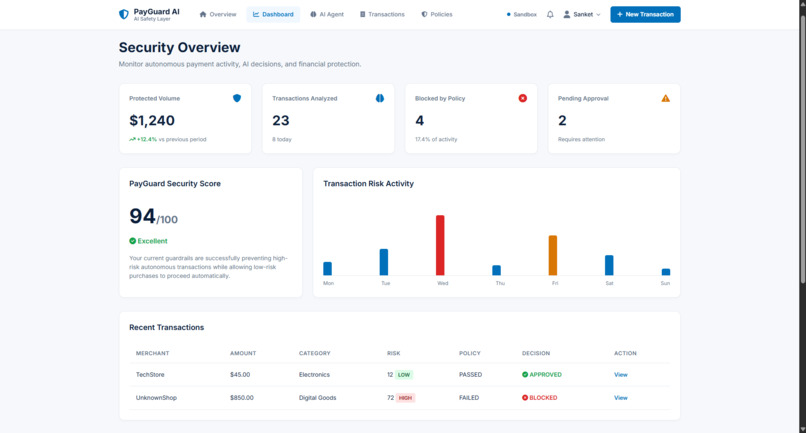
Task: Click the PayGuard AI shield logo
Action: tap(123, 14)
